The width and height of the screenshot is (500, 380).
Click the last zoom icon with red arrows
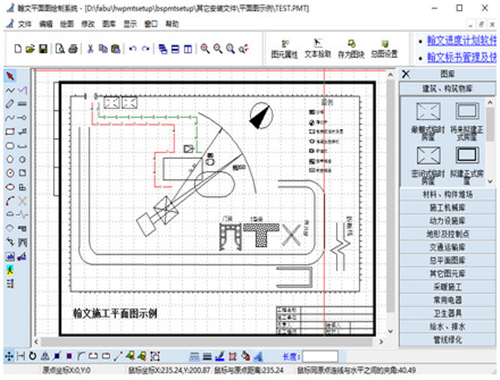point(244,49)
